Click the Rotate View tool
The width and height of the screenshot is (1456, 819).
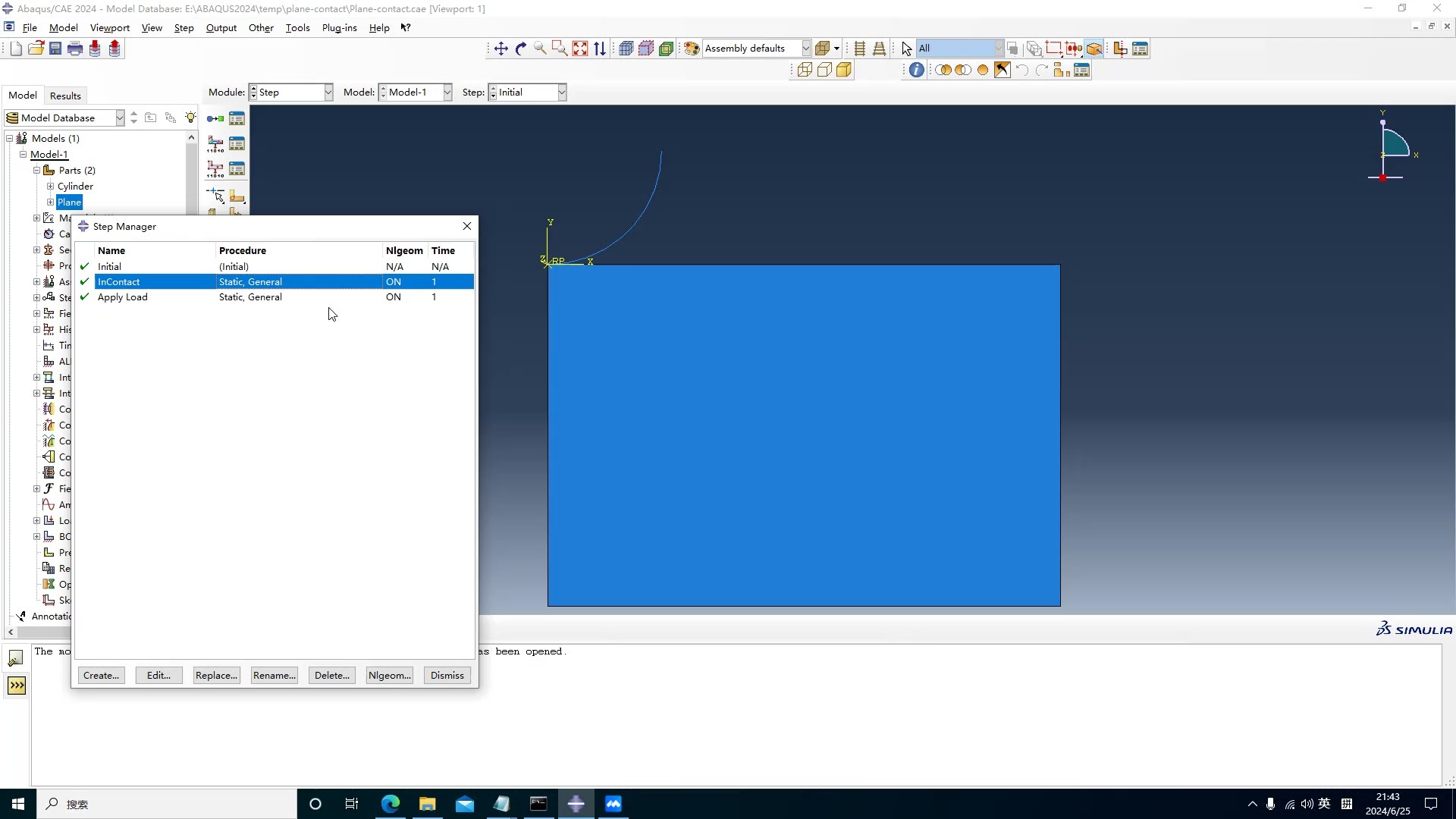pos(521,49)
